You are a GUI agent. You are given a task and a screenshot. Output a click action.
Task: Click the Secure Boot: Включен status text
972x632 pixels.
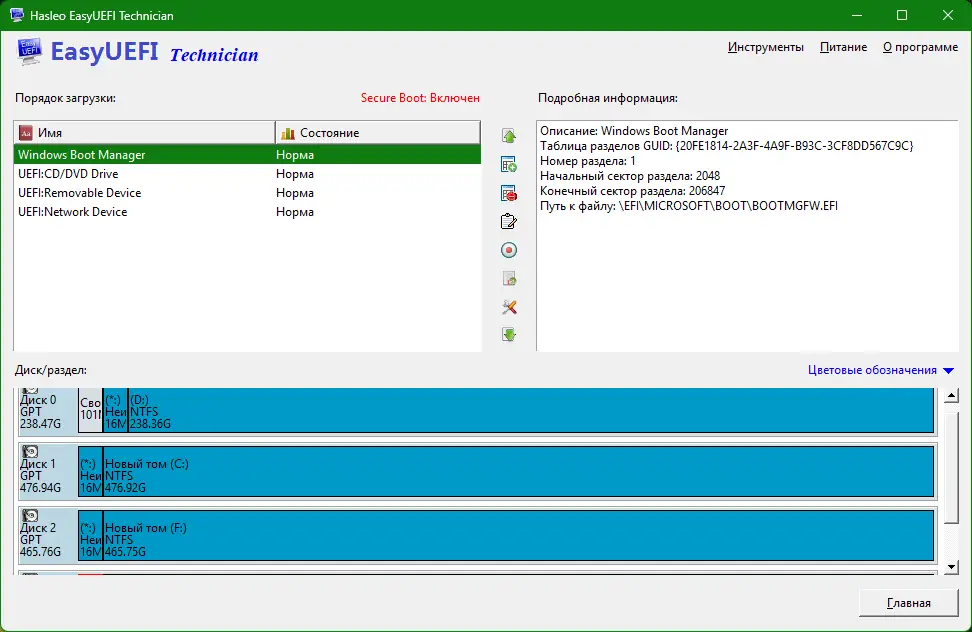pyautogui.click(x=420, y=98)
